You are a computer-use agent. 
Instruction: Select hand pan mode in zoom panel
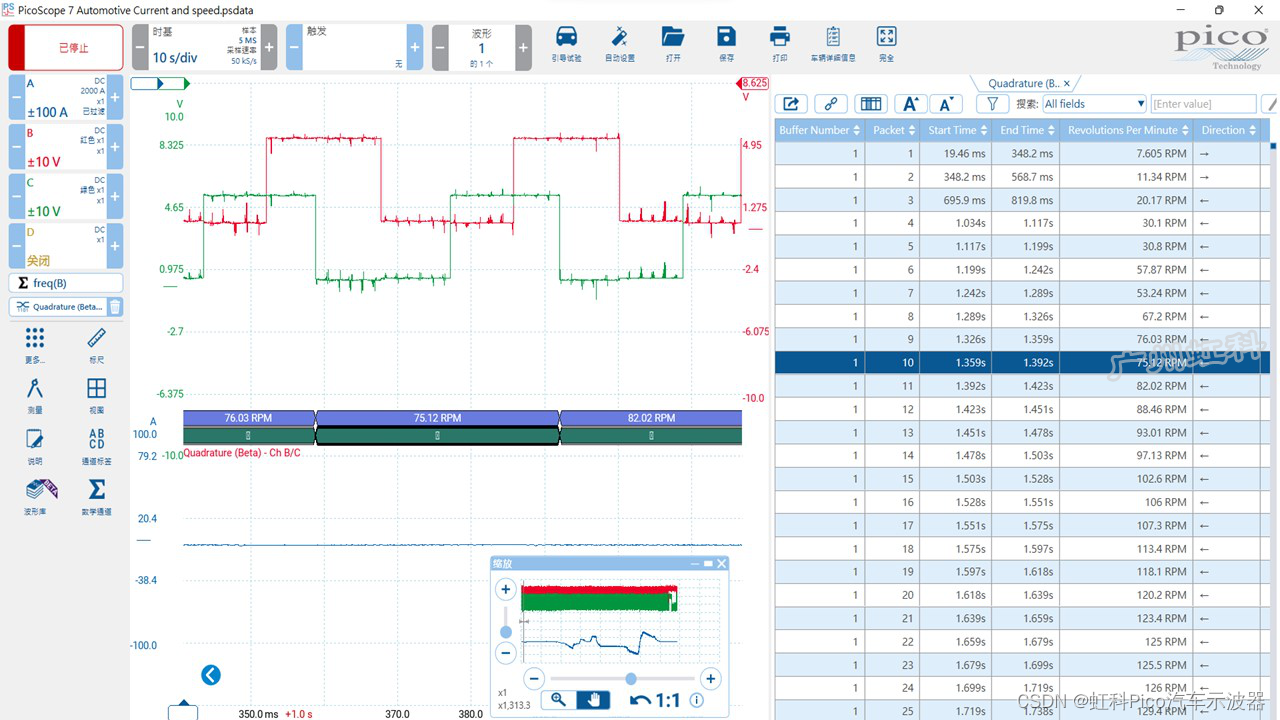(594, 700)
